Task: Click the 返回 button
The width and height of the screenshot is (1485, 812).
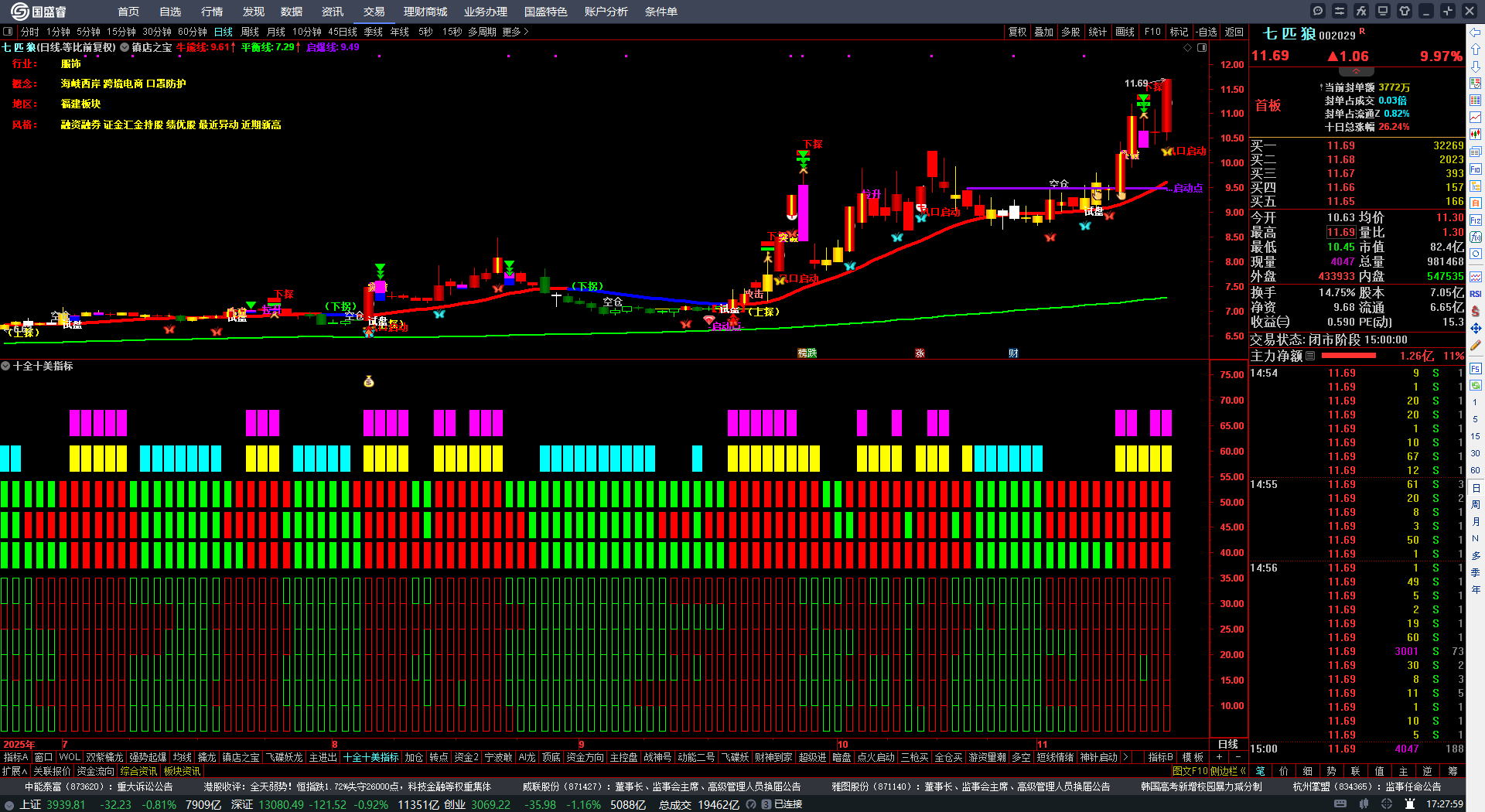Action: (1234, 32)
